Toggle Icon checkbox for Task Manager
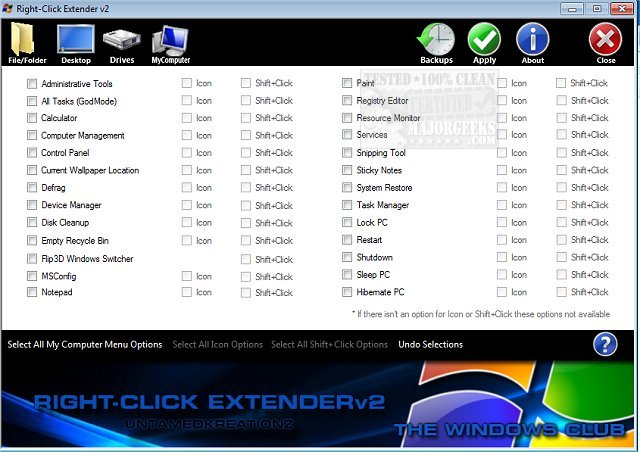The image size is (640, 452). 502,205
